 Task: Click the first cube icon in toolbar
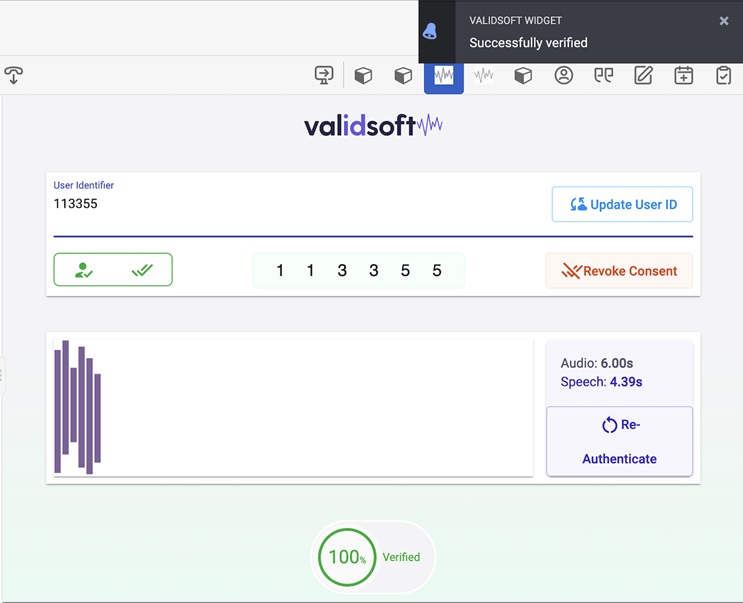click(x=363, y=75)
